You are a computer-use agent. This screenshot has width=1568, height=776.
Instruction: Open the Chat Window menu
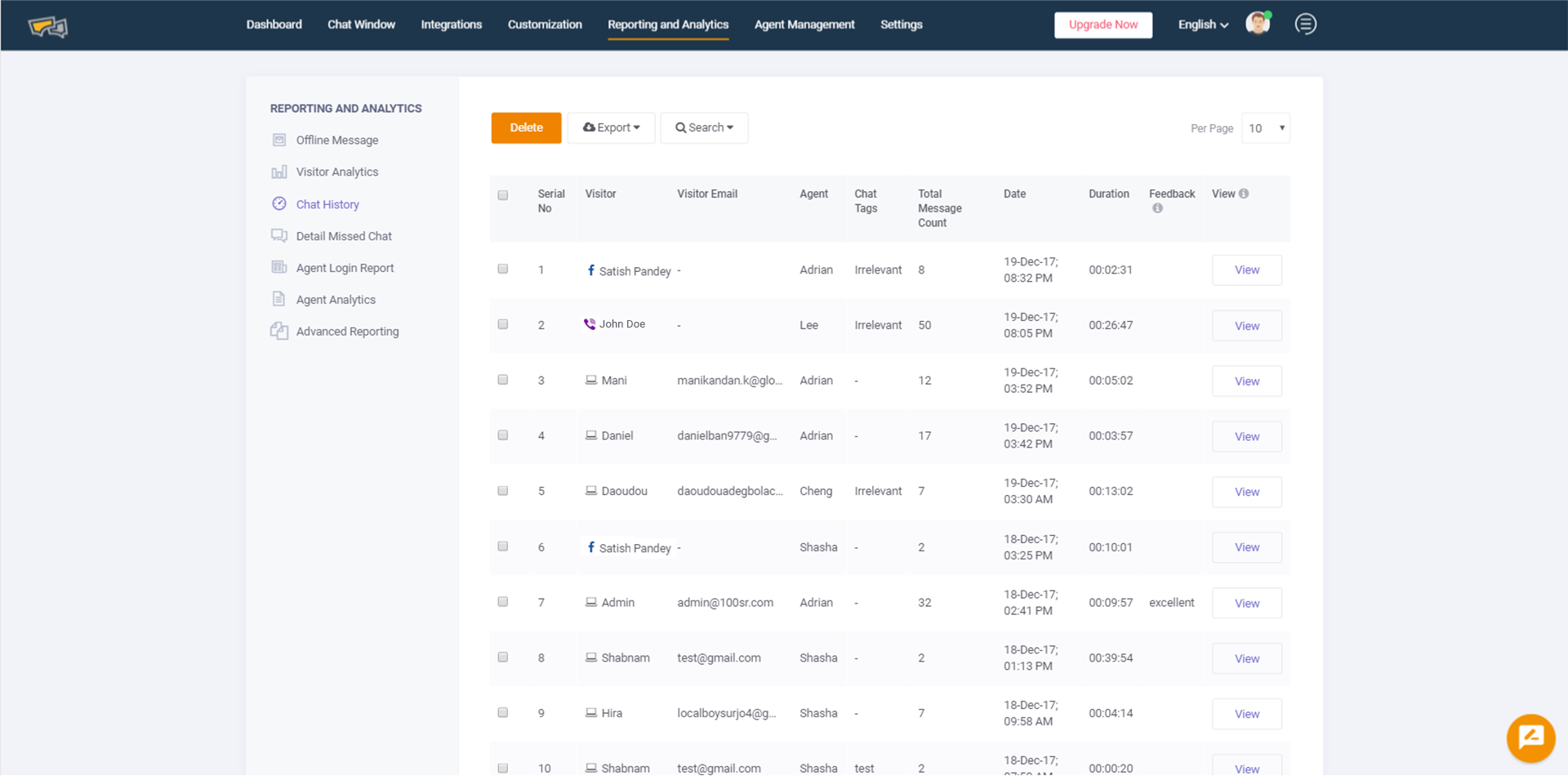tap(361, 25)
